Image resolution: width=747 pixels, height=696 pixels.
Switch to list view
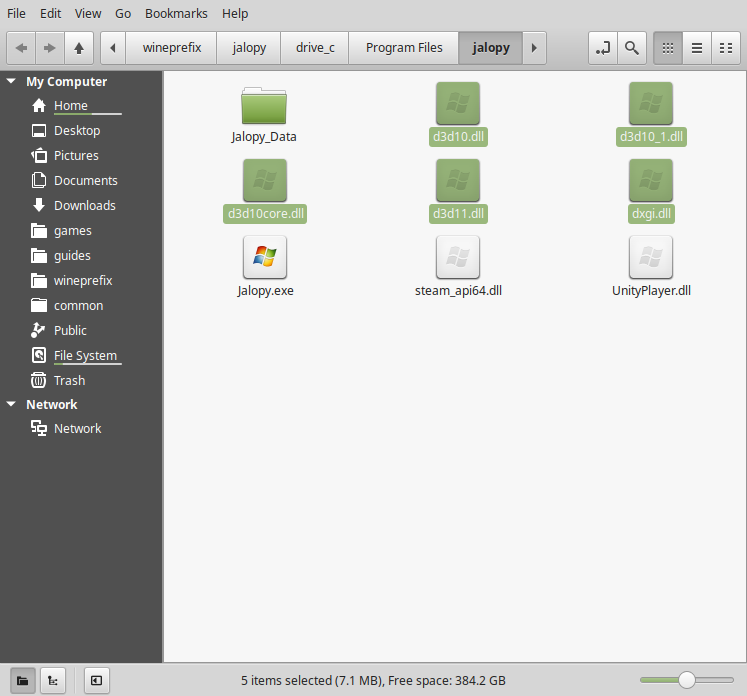(697, 48)
